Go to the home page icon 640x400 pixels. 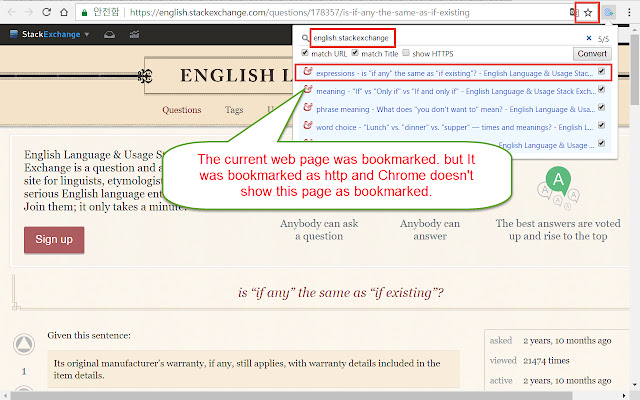click(x=64, y=12)
